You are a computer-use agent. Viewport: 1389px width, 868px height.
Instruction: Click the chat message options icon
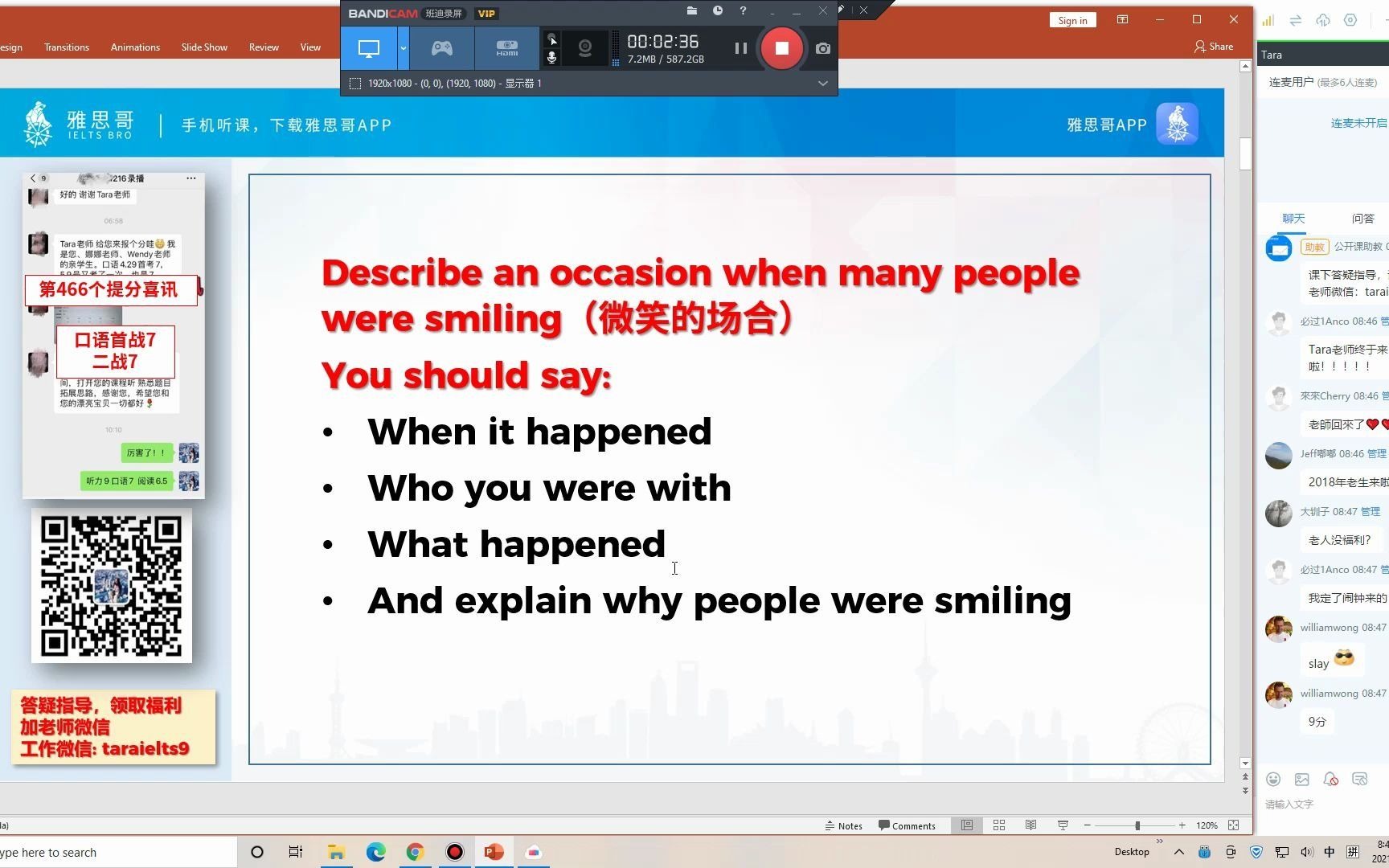1360,779
